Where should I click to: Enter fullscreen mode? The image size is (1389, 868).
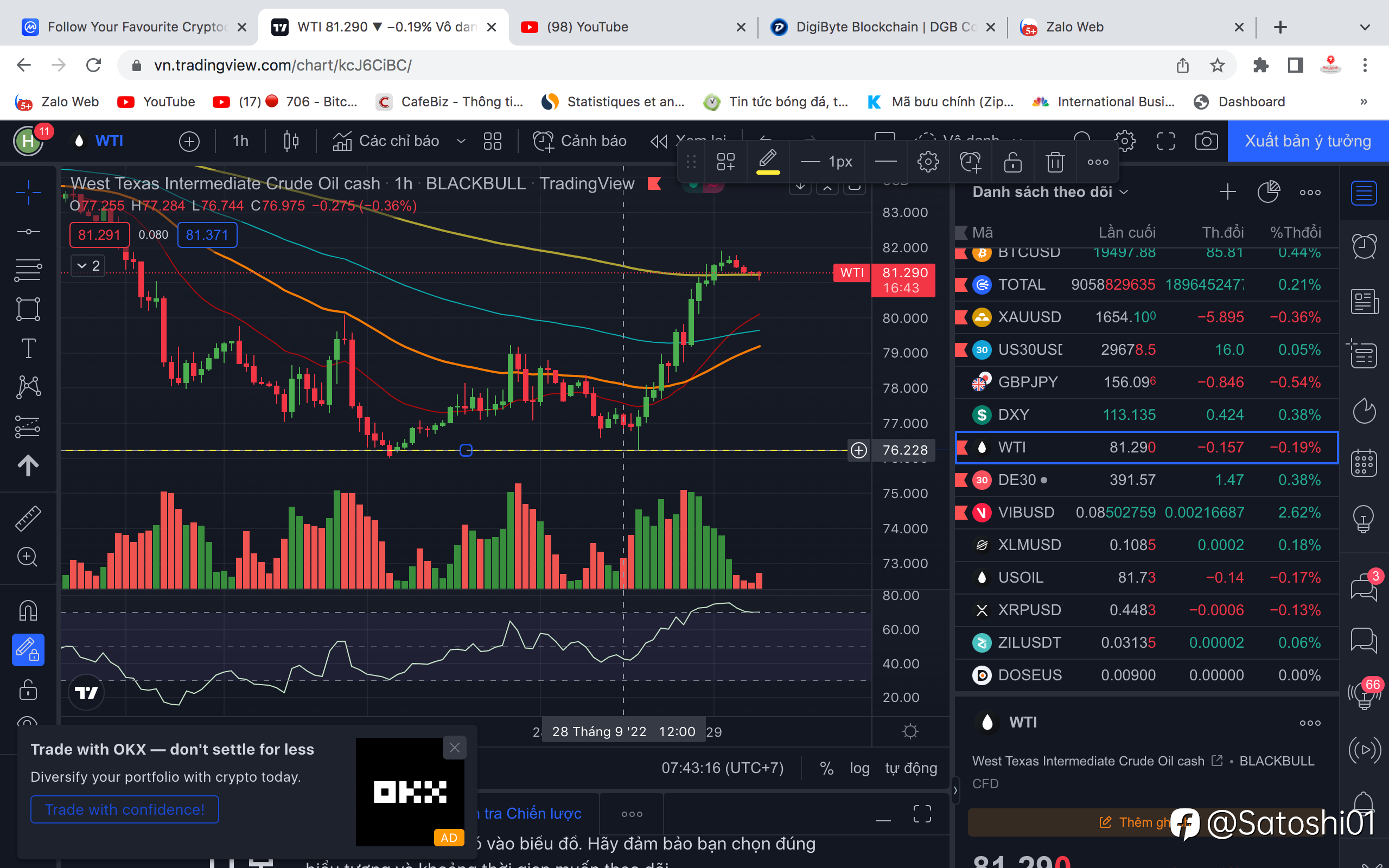click(1165, 141)
